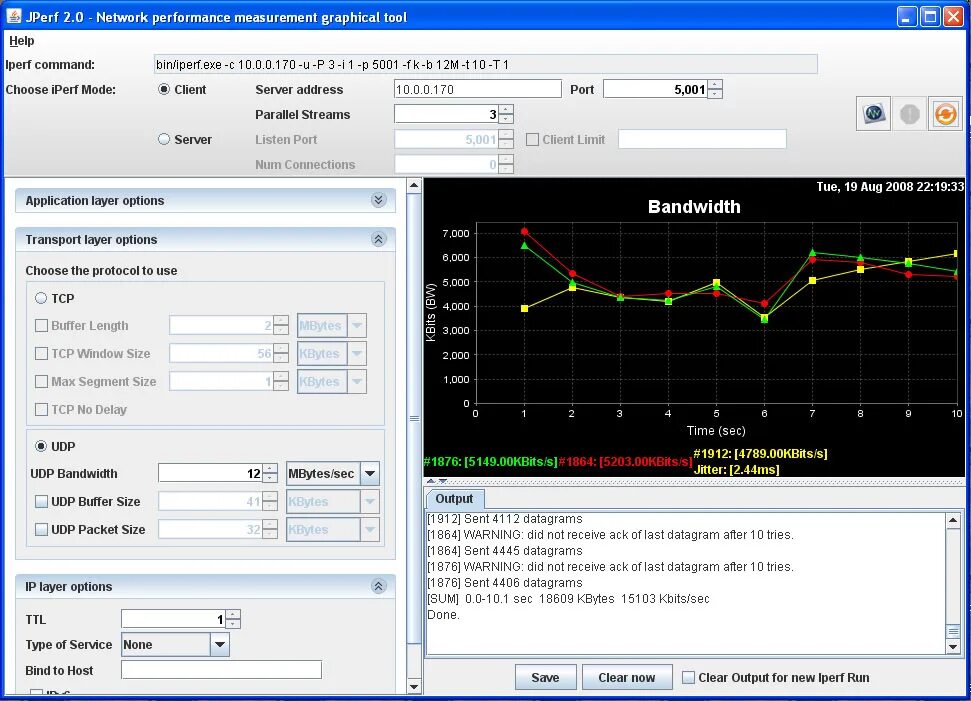Open UDP Bandwidth units dropdown
The width and height of the screenshot is (971, 701).
pos(370,474)
